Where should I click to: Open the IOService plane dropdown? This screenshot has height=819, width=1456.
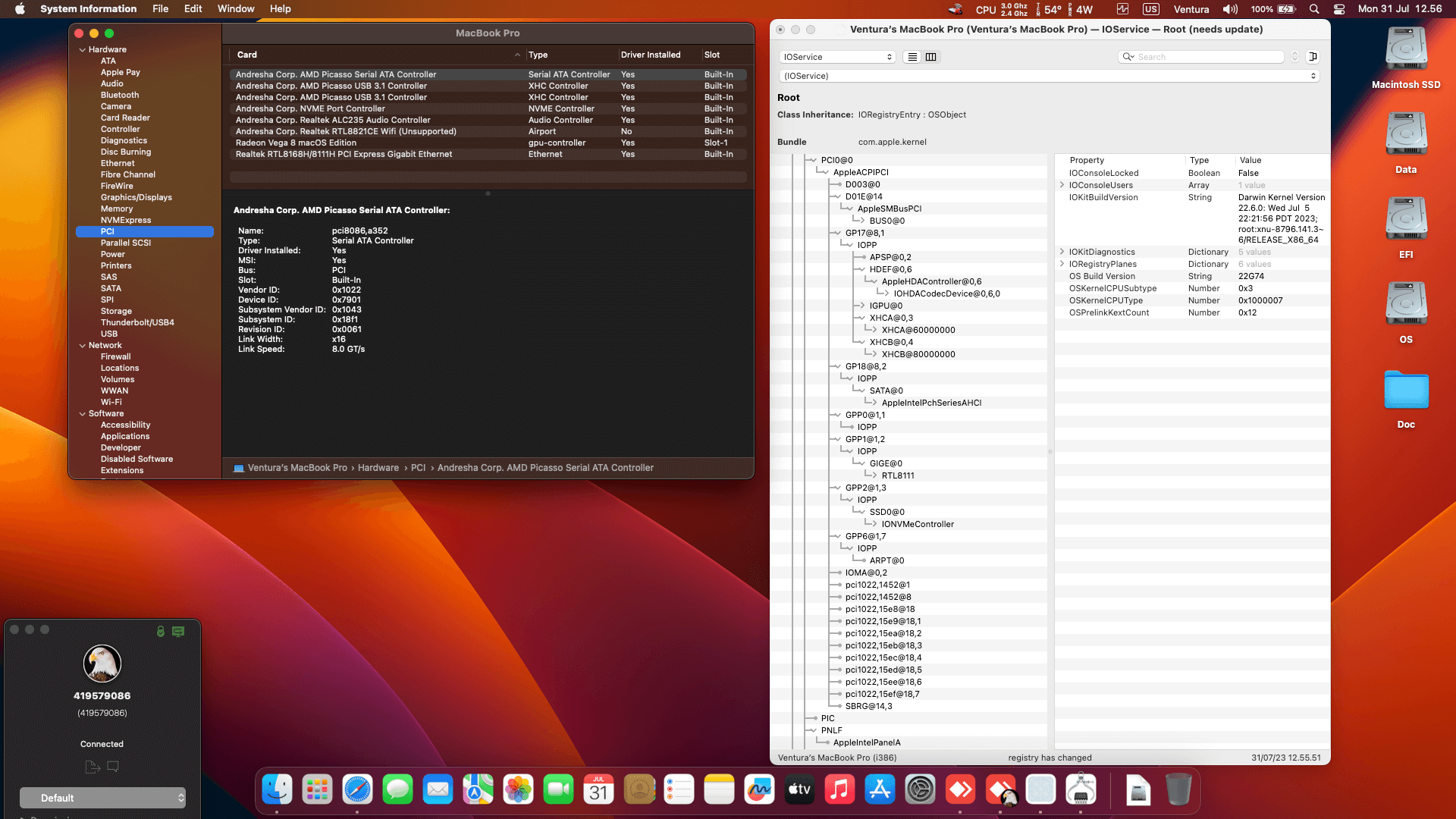coord(837,57)
